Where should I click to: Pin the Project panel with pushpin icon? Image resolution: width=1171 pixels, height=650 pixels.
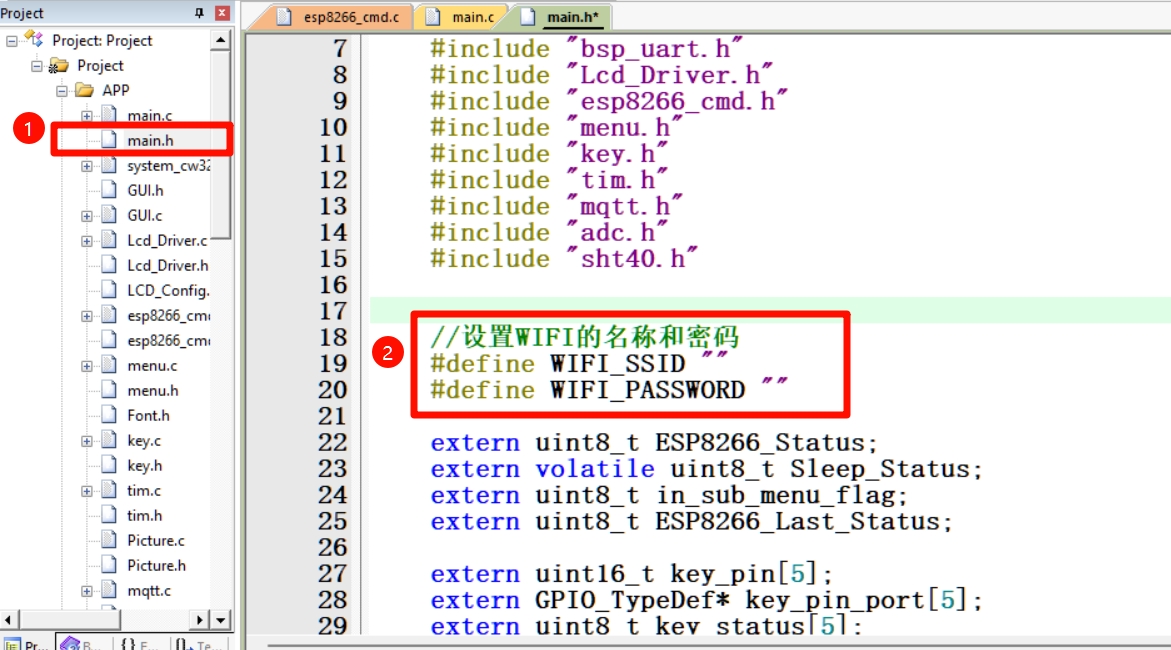click(x=199, y=13)
